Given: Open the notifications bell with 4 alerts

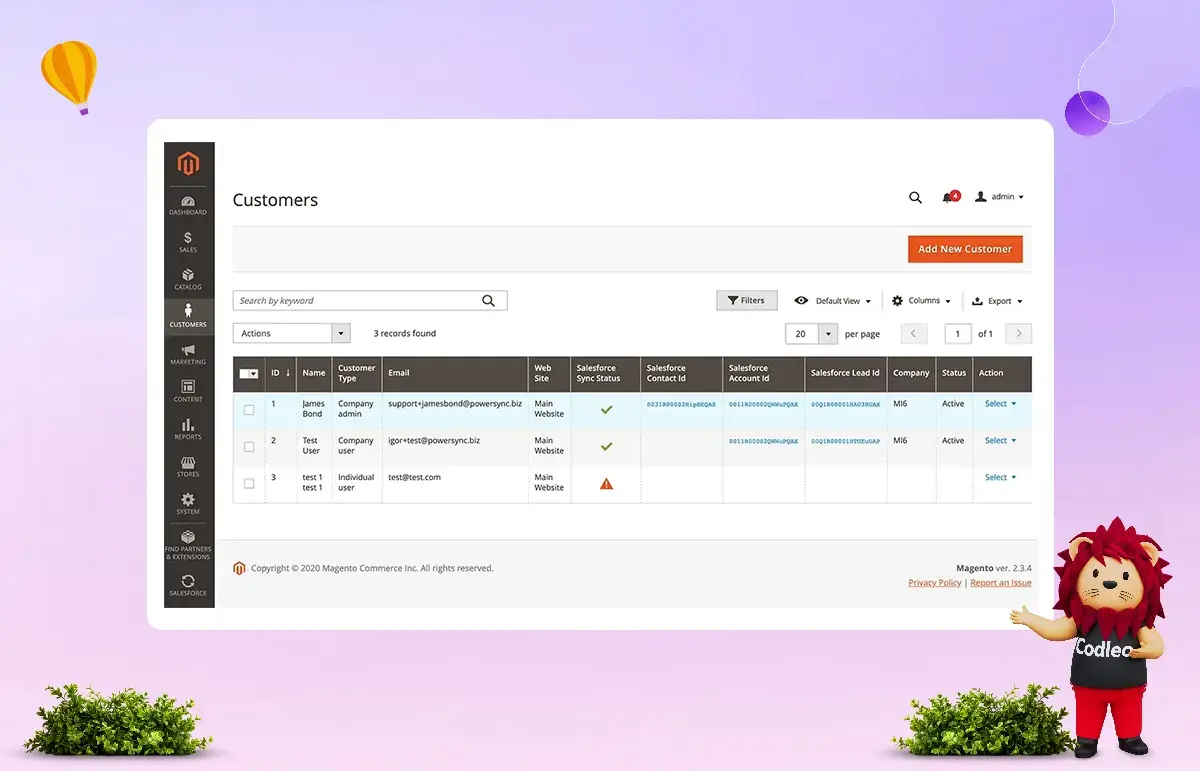Looking at the screenshot, I should point(949,197).
